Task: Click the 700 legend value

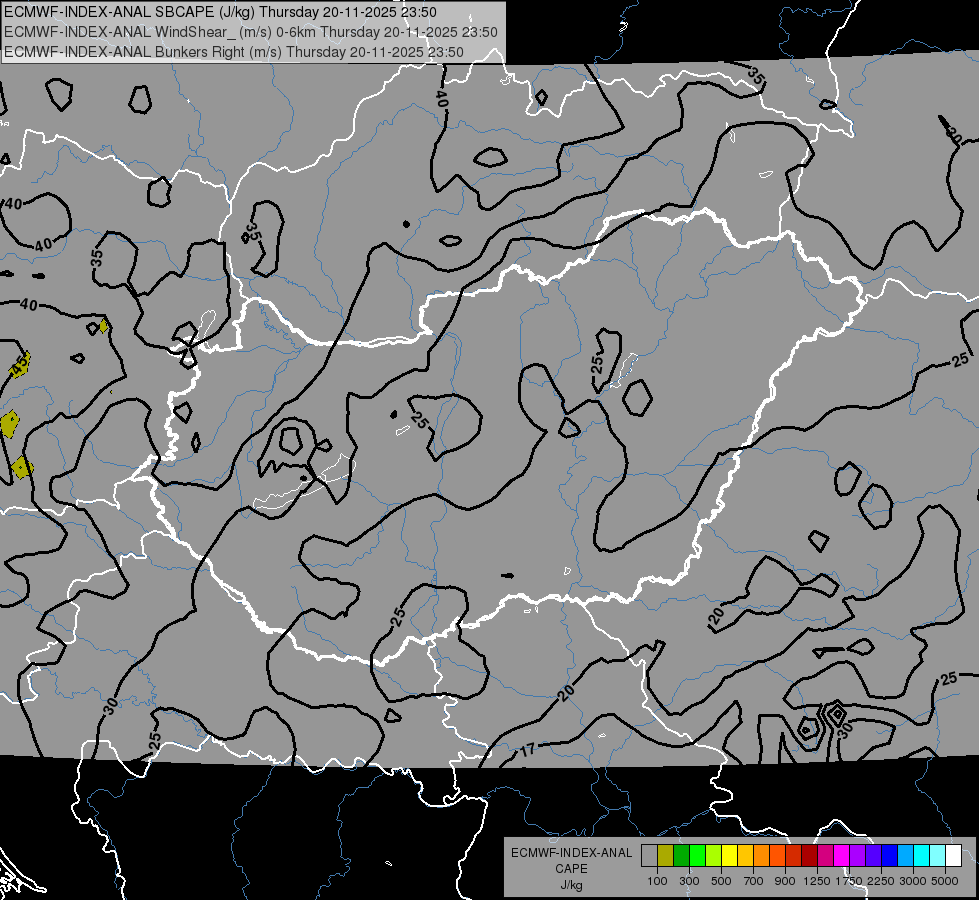Action: 754,881
